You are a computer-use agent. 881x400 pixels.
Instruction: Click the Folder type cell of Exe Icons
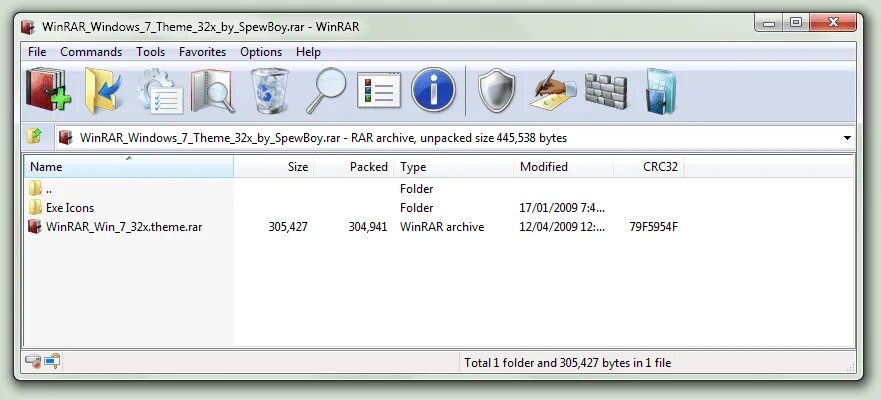[x=416, y=208]
